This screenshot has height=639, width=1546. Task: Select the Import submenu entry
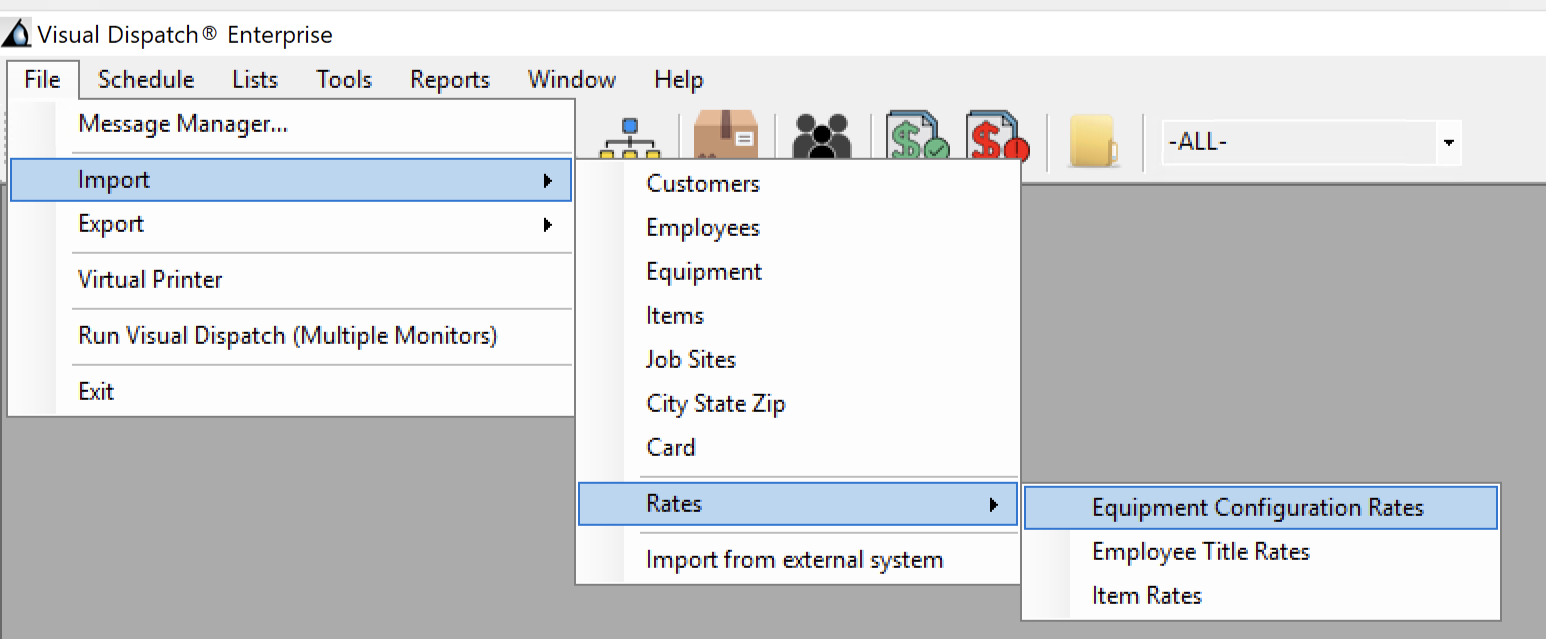(x=291, y=180)
